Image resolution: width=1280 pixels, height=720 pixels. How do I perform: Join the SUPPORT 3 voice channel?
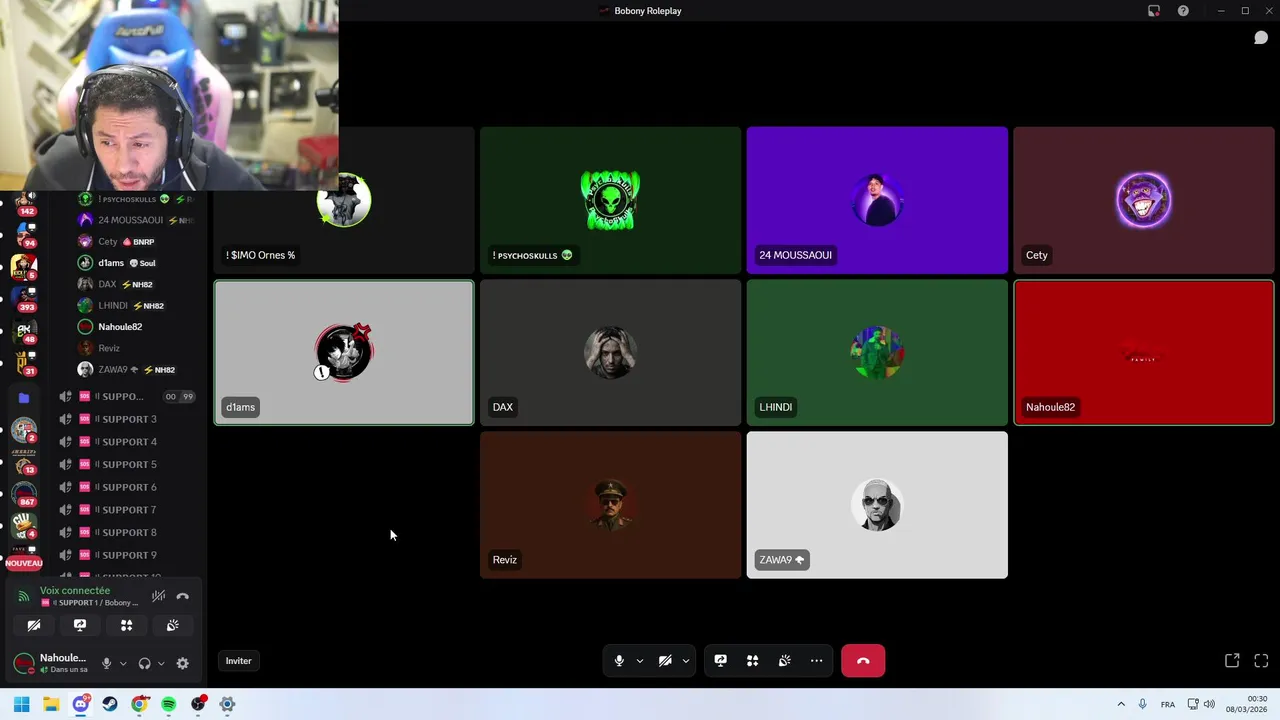click(127, 419)
